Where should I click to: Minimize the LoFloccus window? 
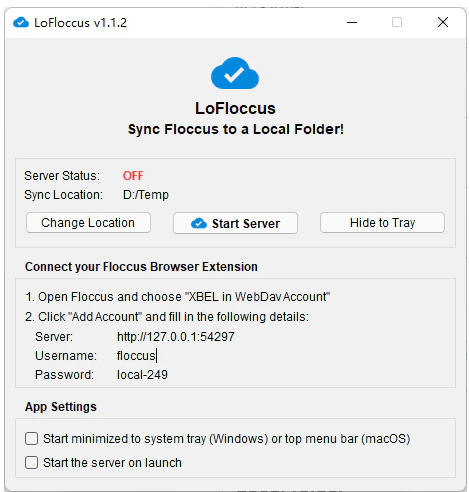(x=352, y=22)
